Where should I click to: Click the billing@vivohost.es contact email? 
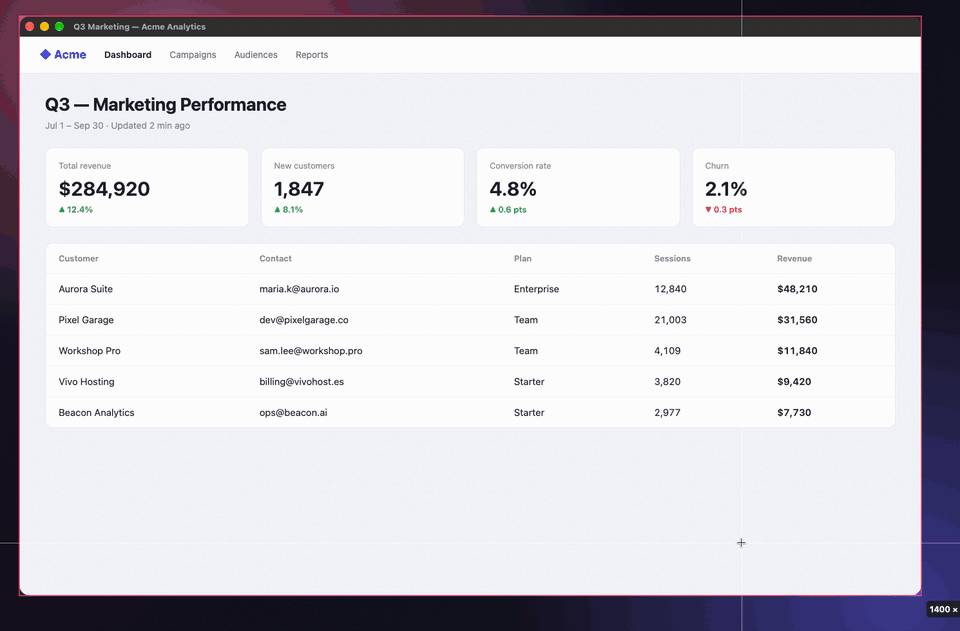pyautogui.click(x=302, y=382)
